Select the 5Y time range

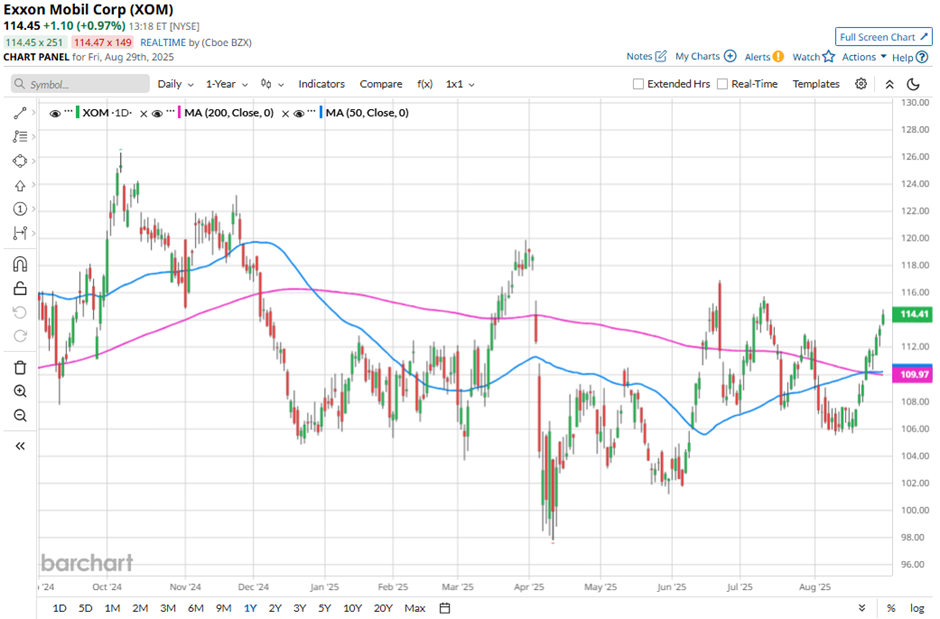coord(324,608)
